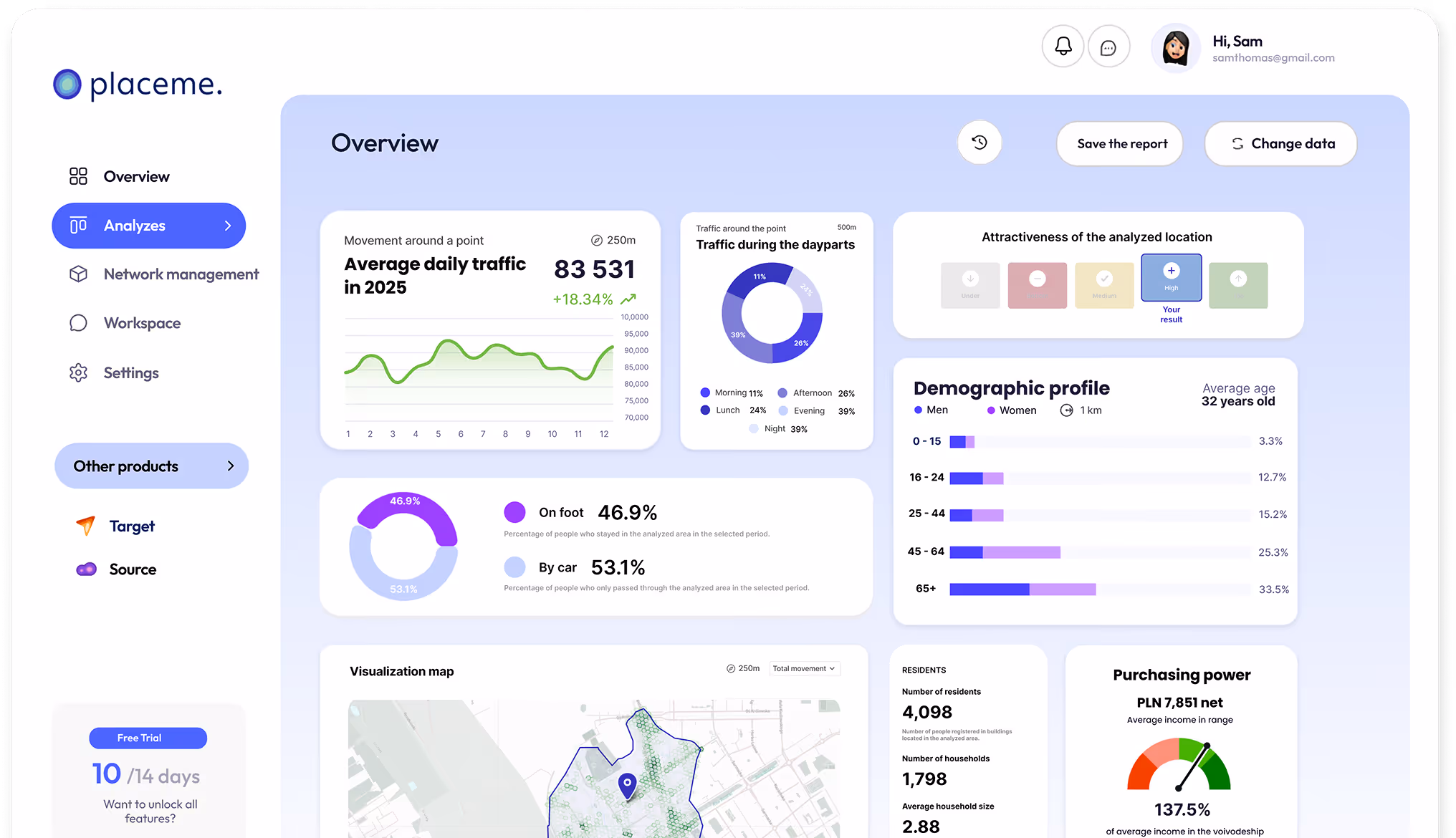Select the Network management cube icon
Viewport: 1456px width, 838px height.
pos(78,274)
